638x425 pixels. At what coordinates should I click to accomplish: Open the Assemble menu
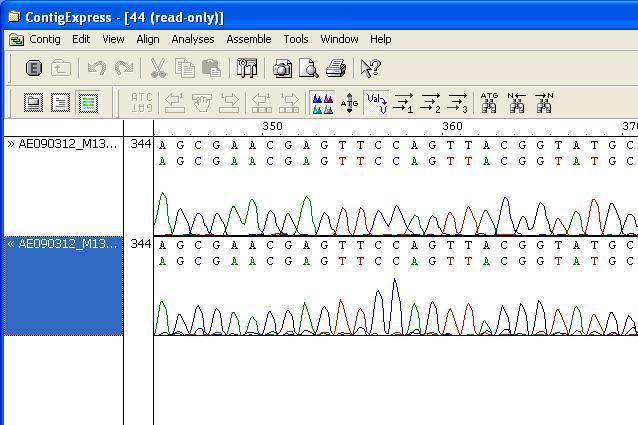[249, 39]
